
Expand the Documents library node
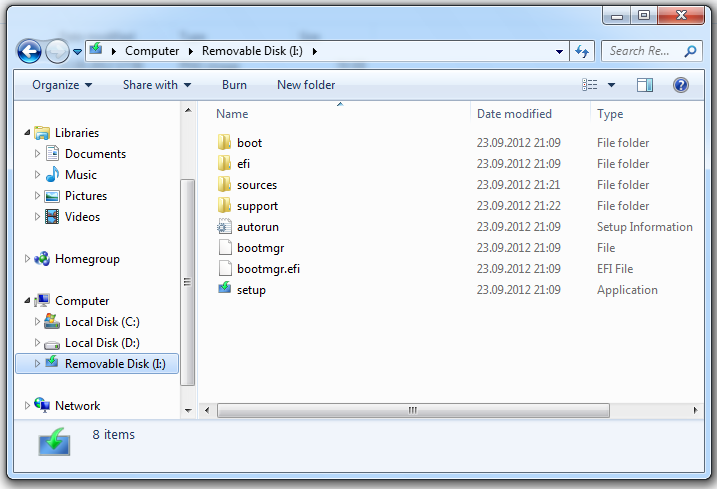coord(37,154)
